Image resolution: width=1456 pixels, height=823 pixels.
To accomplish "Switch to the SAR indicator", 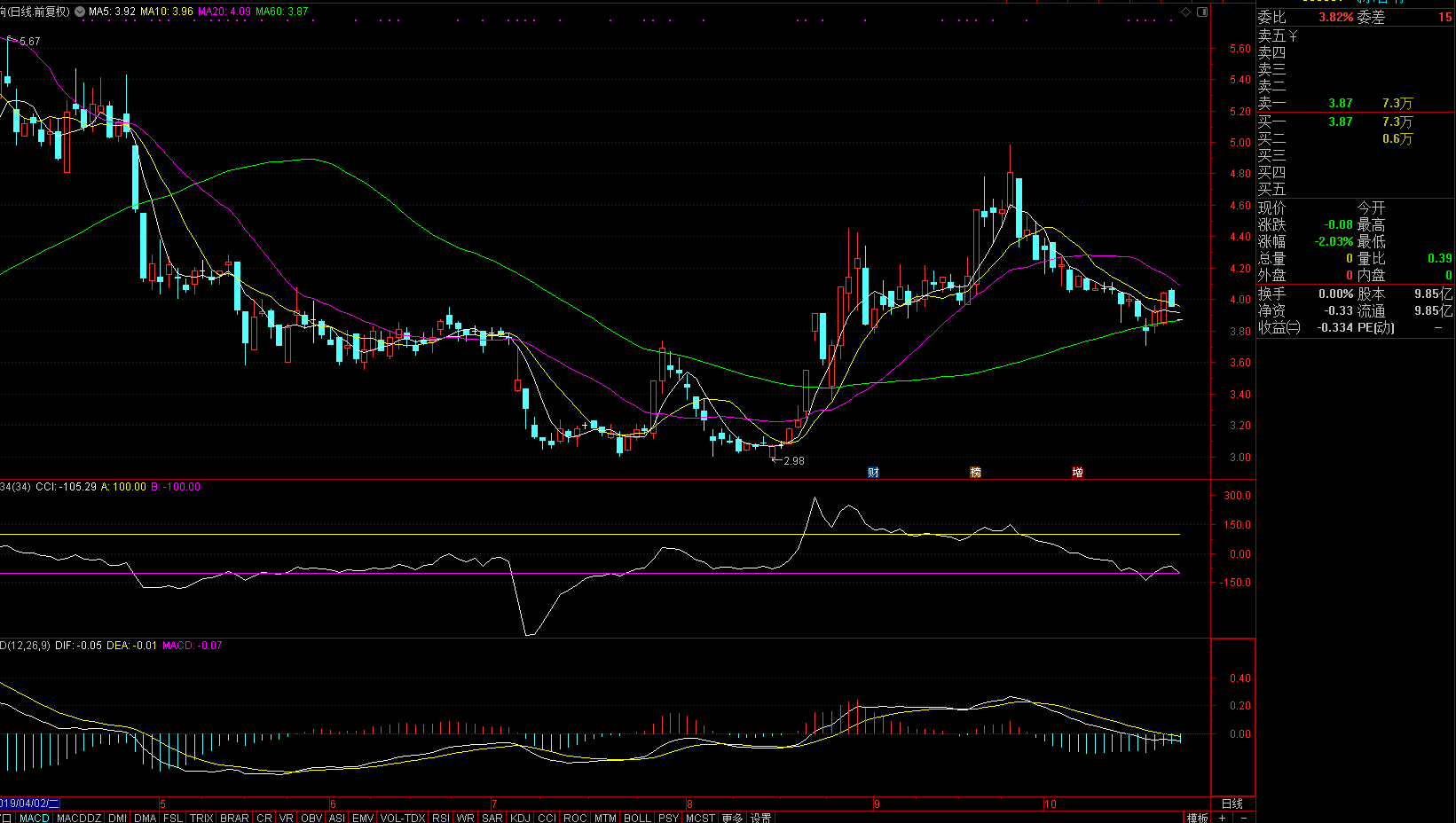I will pyautogui.click(x=492, y=818).
